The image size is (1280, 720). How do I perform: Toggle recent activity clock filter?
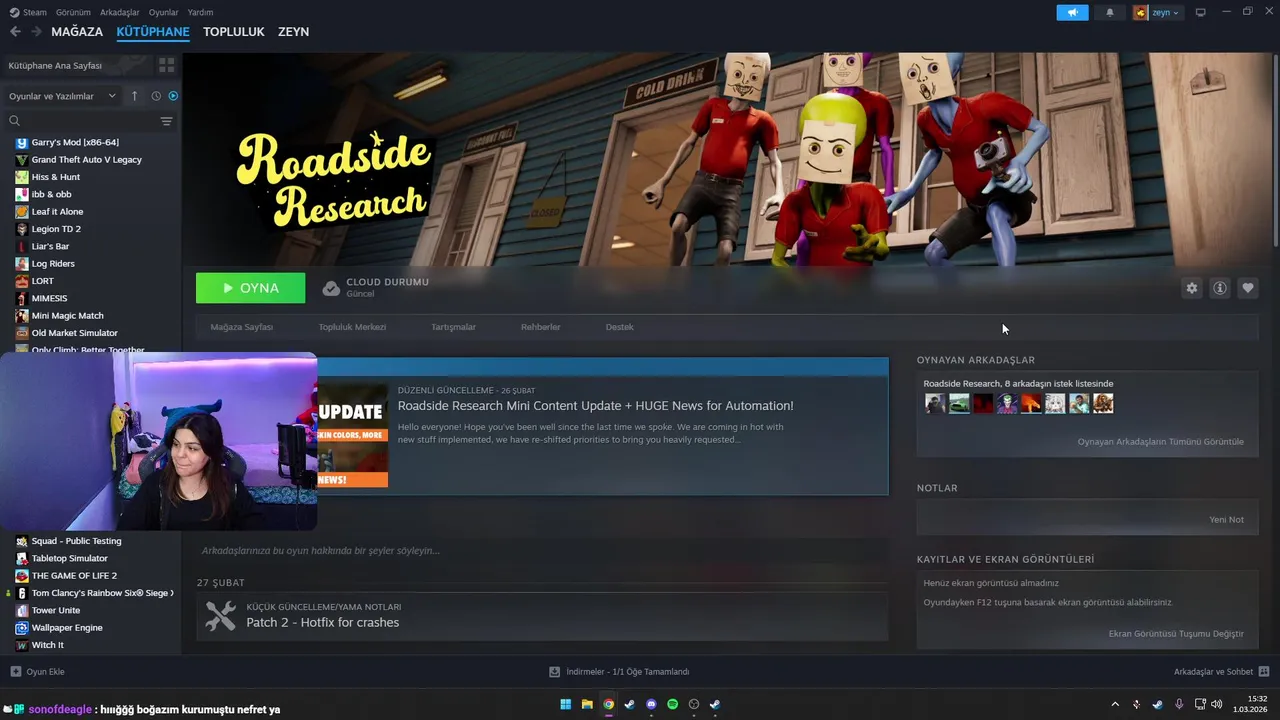tap(156, 96)
